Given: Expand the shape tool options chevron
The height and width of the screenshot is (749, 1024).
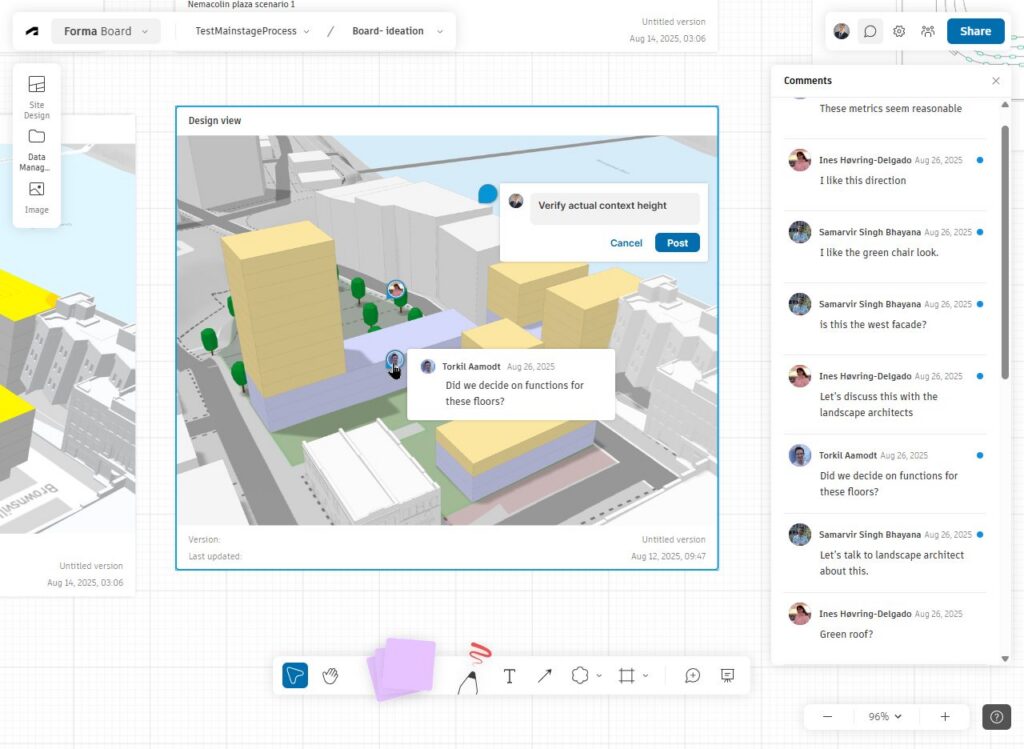Looking at the screenshot, I should 599,676.
